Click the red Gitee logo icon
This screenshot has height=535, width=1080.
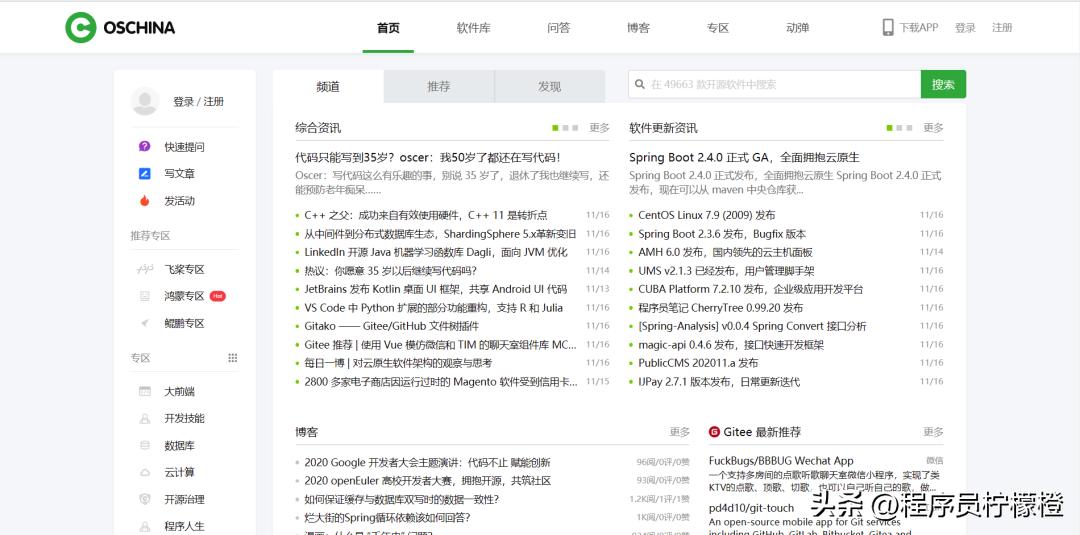click(714, 432)
